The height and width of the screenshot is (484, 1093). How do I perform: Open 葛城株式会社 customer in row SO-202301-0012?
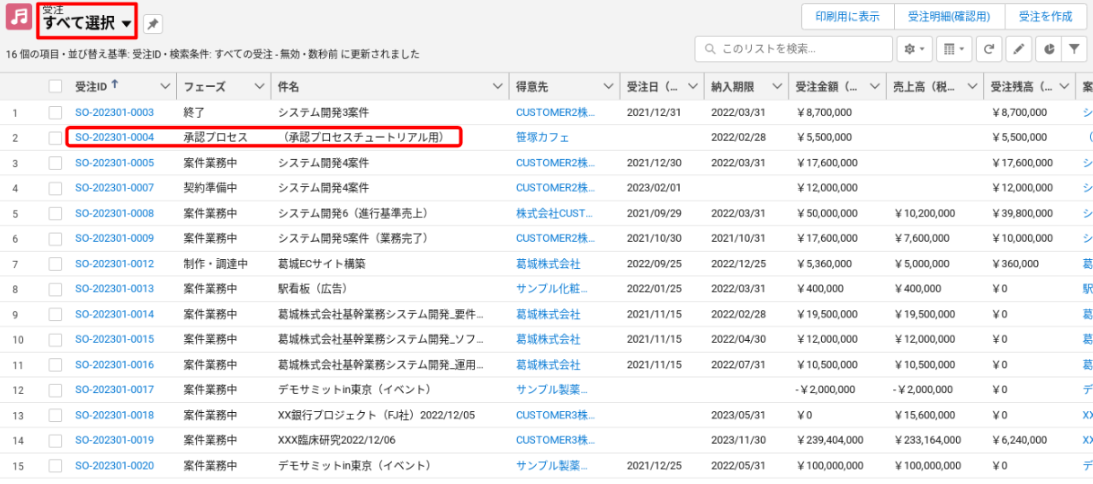click(548, 264)
